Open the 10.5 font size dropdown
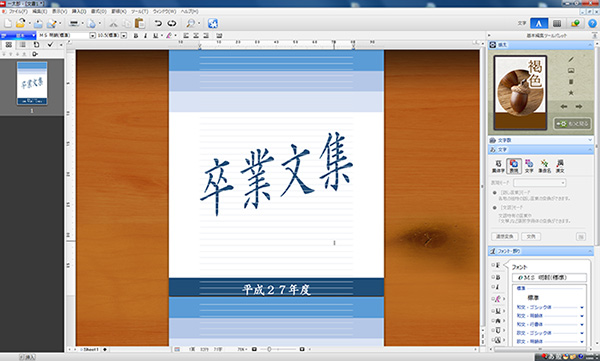 [124, 36]
